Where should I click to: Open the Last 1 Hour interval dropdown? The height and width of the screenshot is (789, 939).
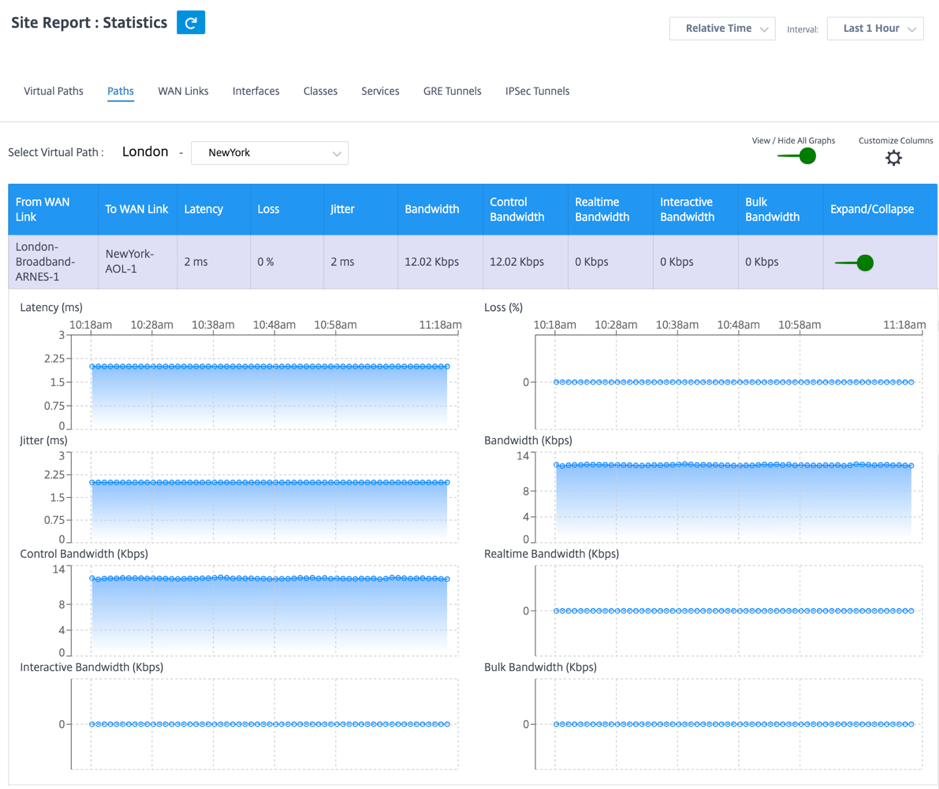(x=875, y=29)
